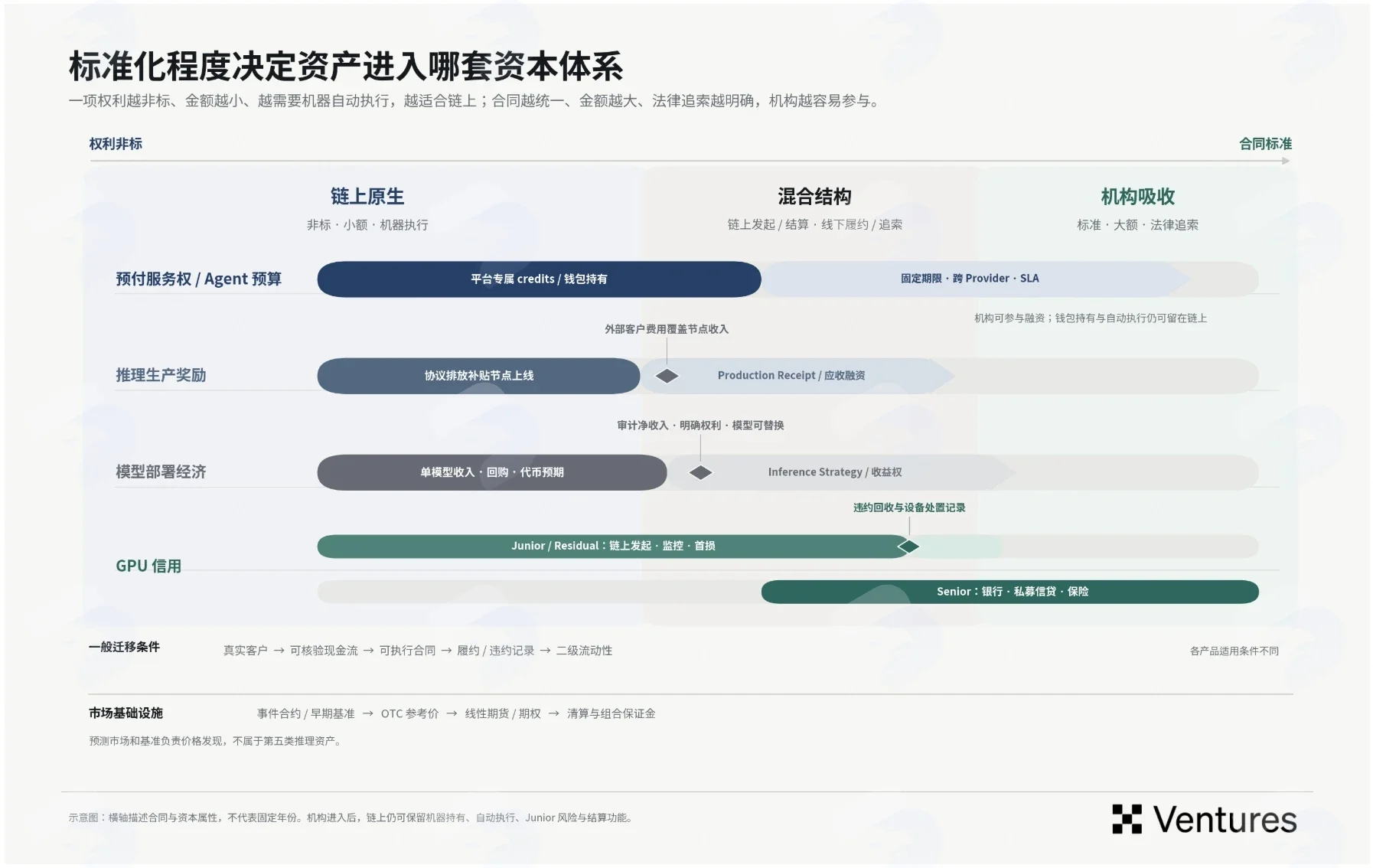Click the step 可核验现金流
The image size is (1373, 868).
(324, 651)
